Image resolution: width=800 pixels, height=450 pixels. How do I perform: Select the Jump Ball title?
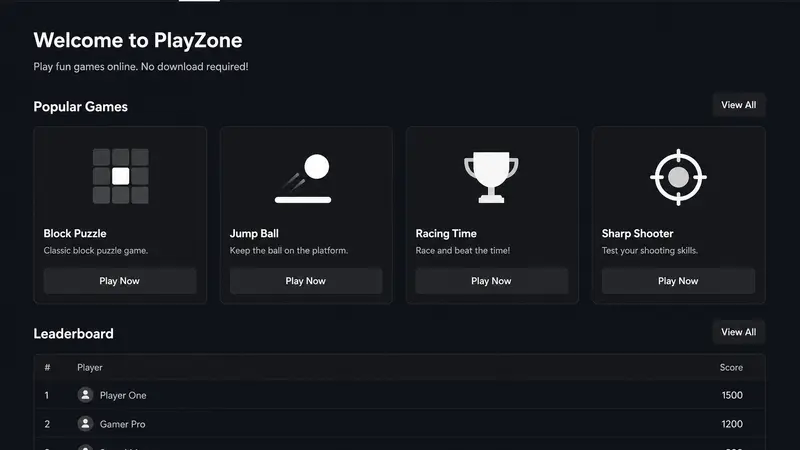[254, 234]
